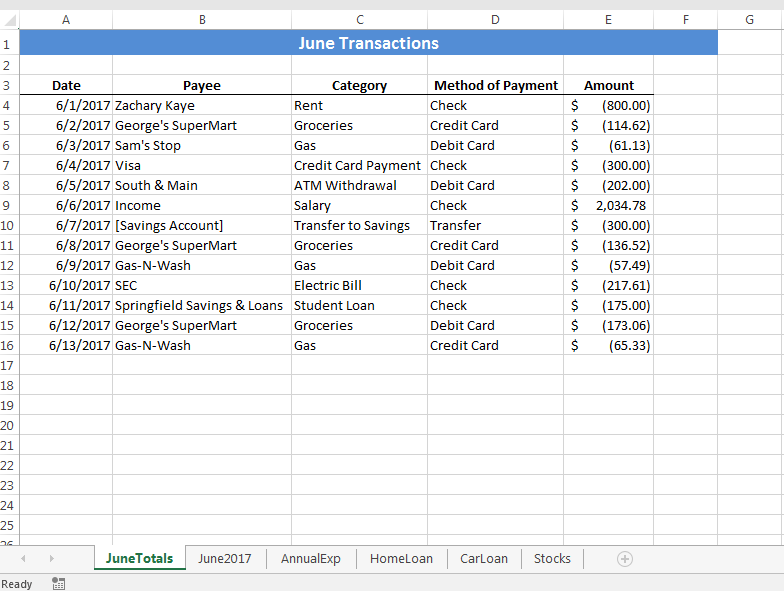The height and width of the screenshot is (591, 784).
Task: Click the June Transactions title cell
Action: [x=368, y=43]
